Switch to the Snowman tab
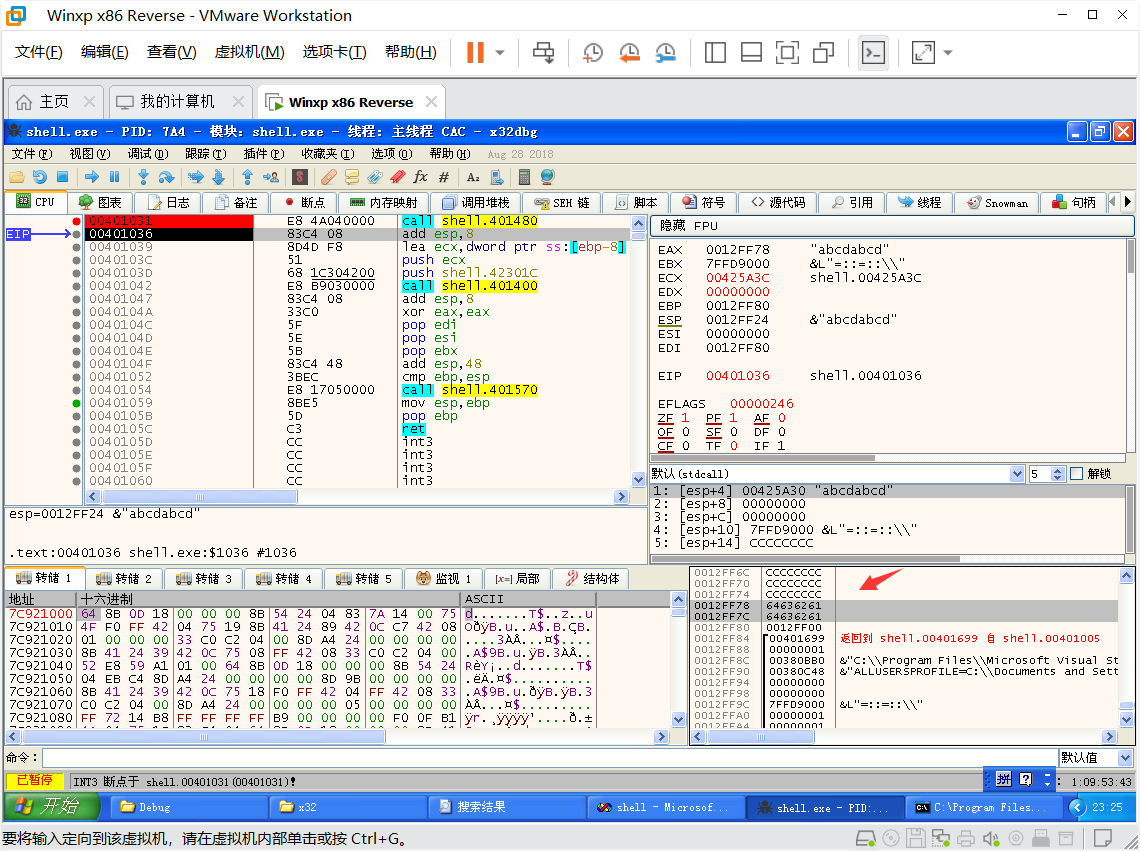Image resolution: width=1140 pixels, height=851 pixels. click(997, 202)
